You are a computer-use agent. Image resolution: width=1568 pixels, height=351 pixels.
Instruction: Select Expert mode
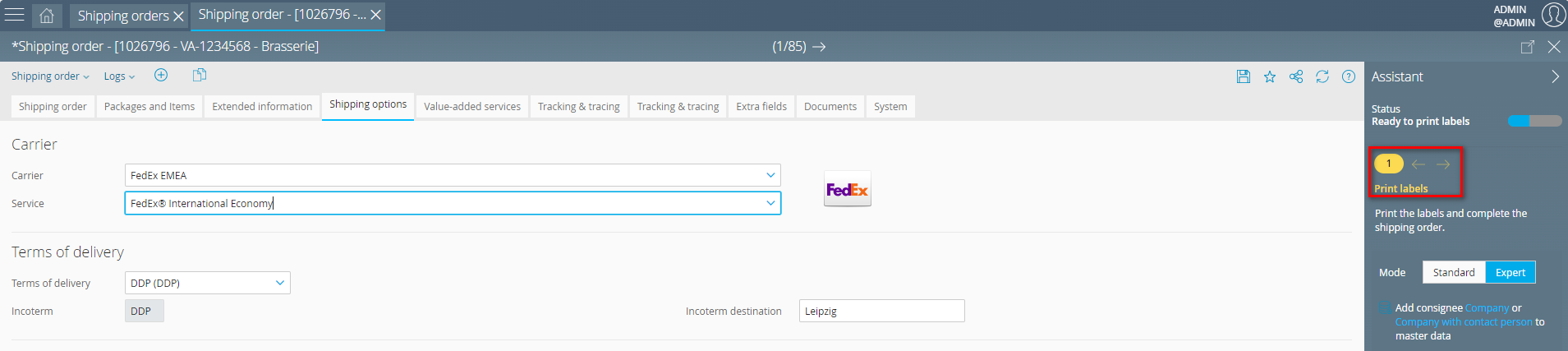(x=1511, y=272)
